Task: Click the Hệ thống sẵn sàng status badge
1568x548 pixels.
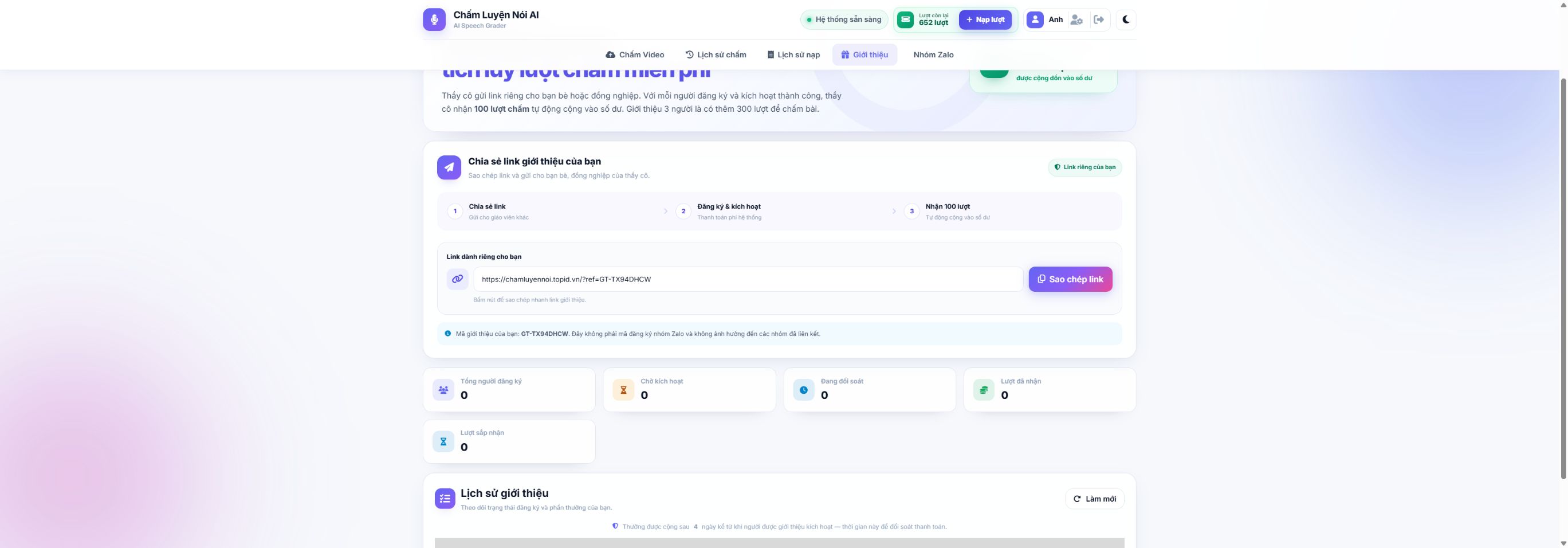Action: (844, 19)
